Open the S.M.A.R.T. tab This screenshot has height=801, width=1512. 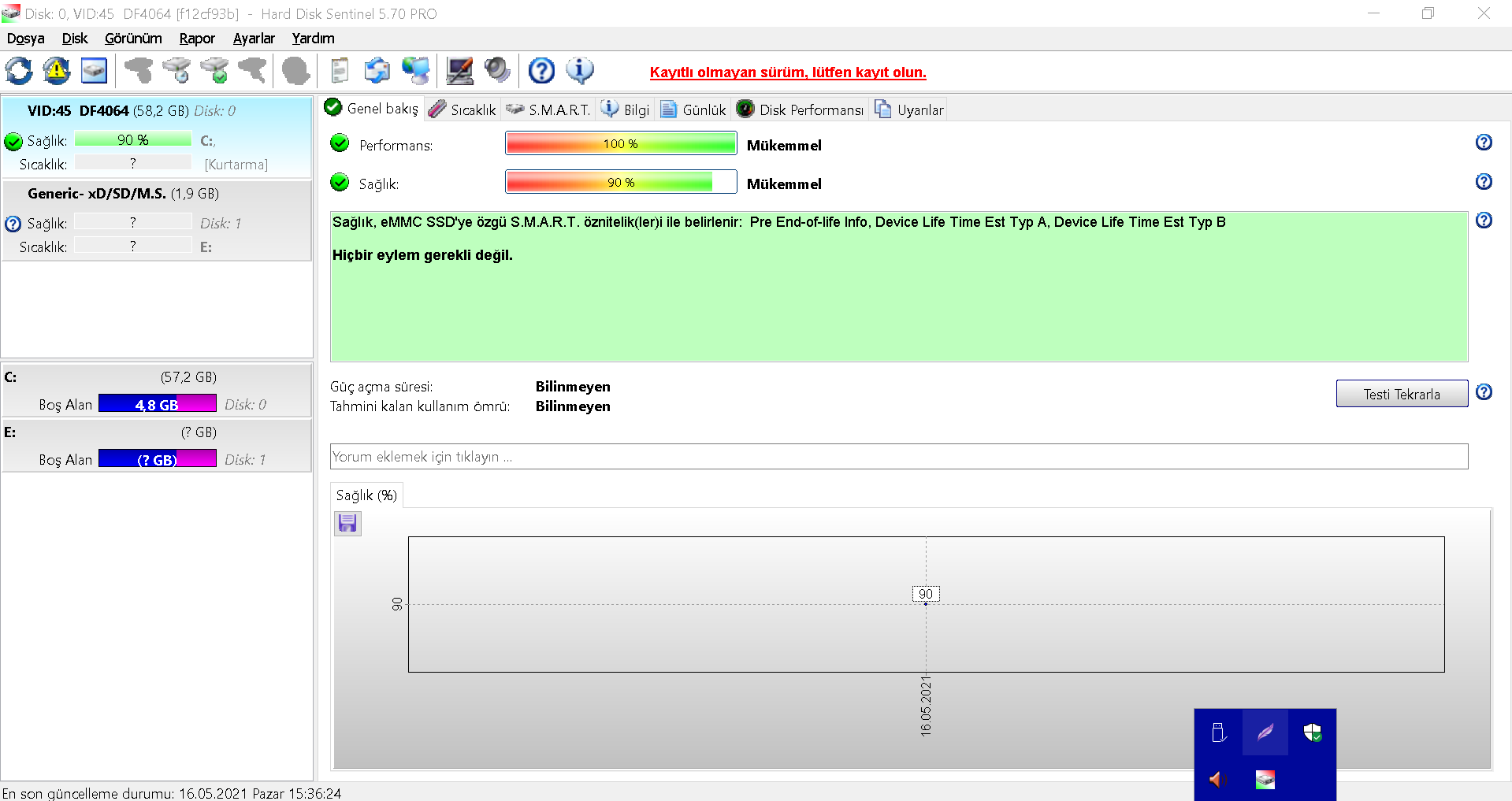point(548,109)
